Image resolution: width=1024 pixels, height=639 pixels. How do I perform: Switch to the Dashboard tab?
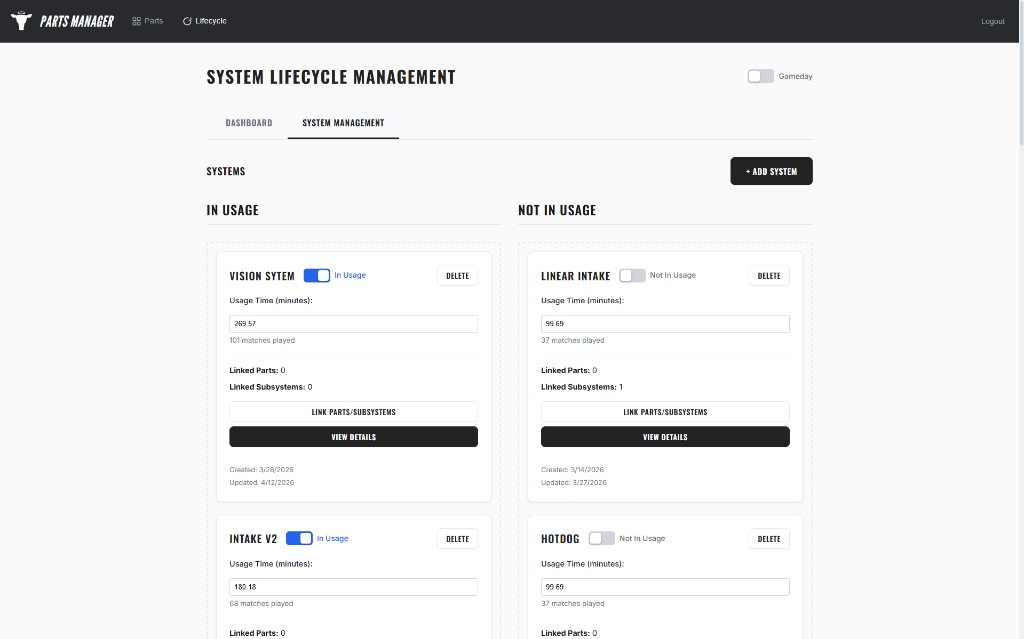248,122
